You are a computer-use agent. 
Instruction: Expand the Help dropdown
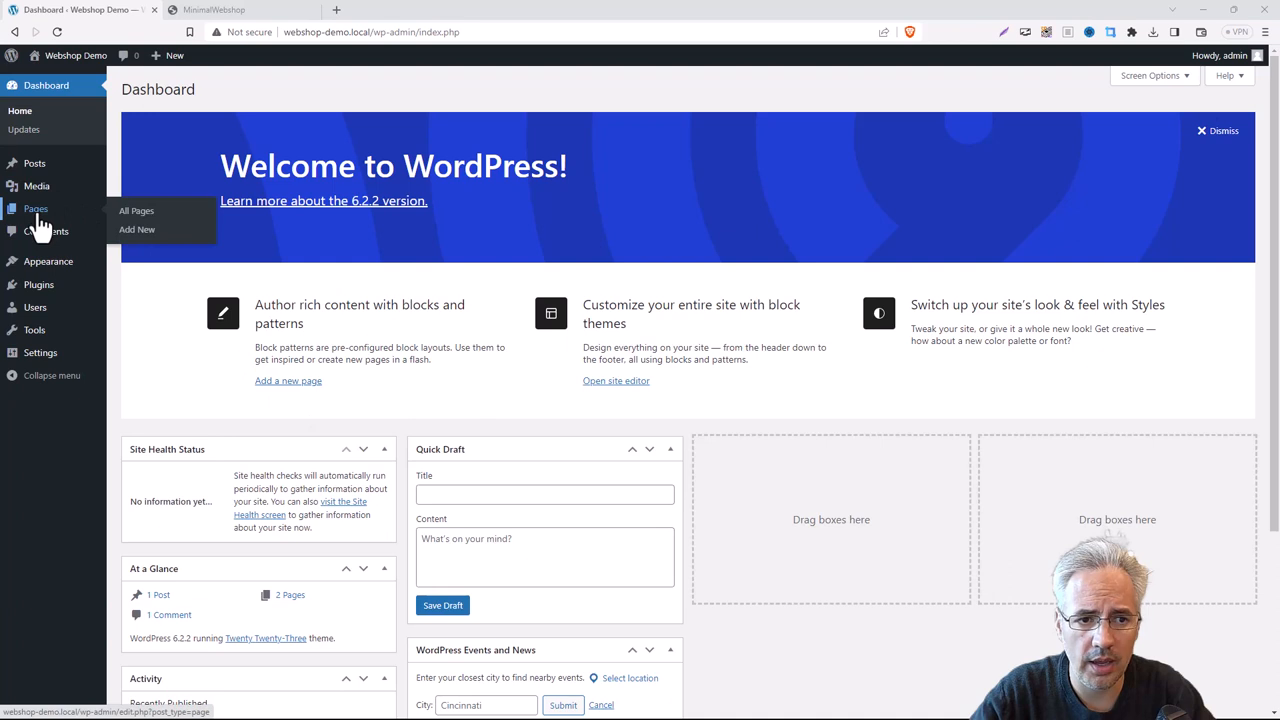[1230, 76]
